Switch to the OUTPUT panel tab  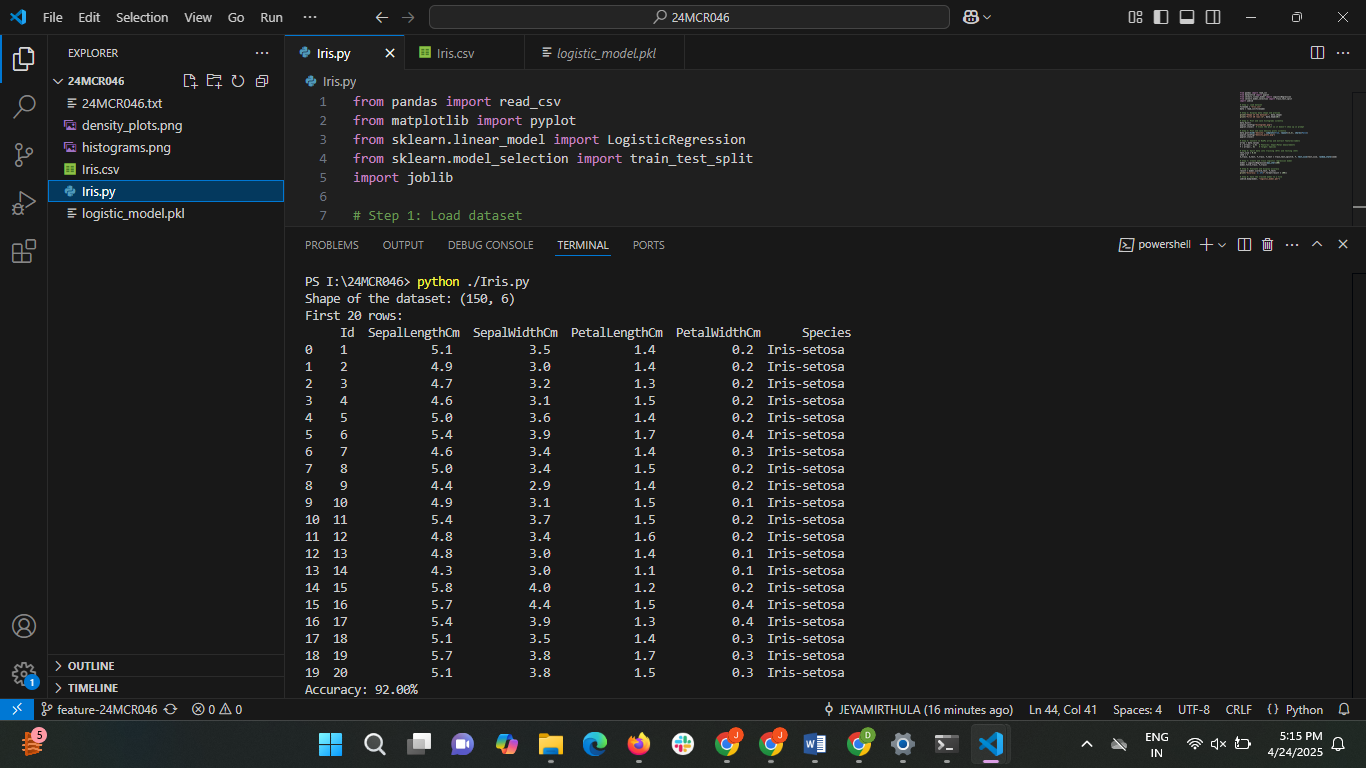coord(403,245)
